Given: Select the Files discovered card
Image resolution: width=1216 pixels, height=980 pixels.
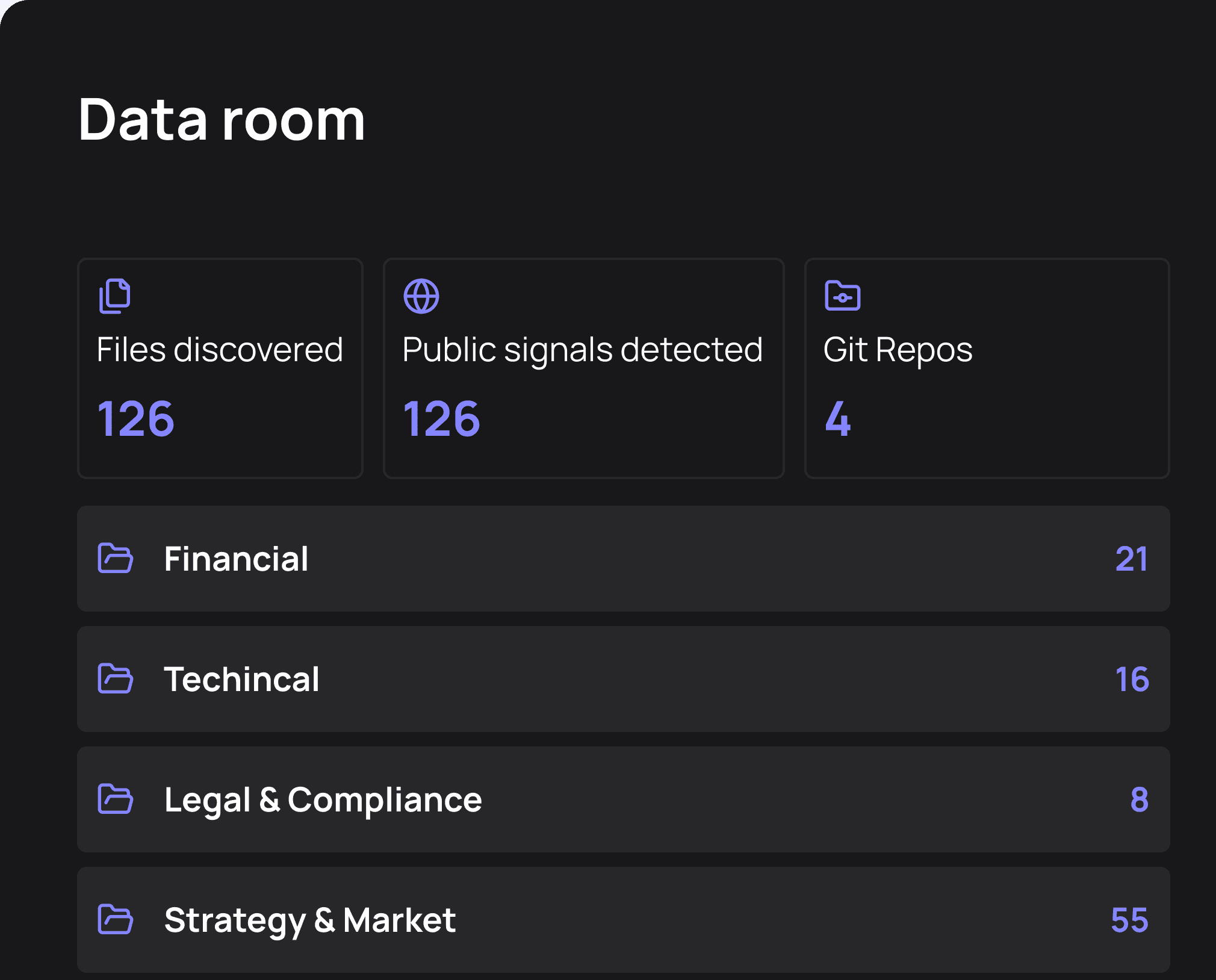Looking at the screenshot, I should tap(220, 368).
